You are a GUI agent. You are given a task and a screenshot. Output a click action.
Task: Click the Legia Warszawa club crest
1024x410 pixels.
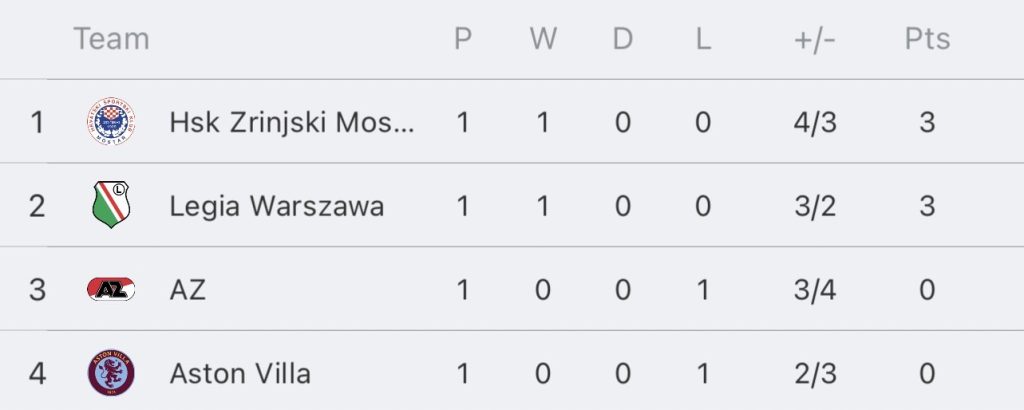click(111, 206)
